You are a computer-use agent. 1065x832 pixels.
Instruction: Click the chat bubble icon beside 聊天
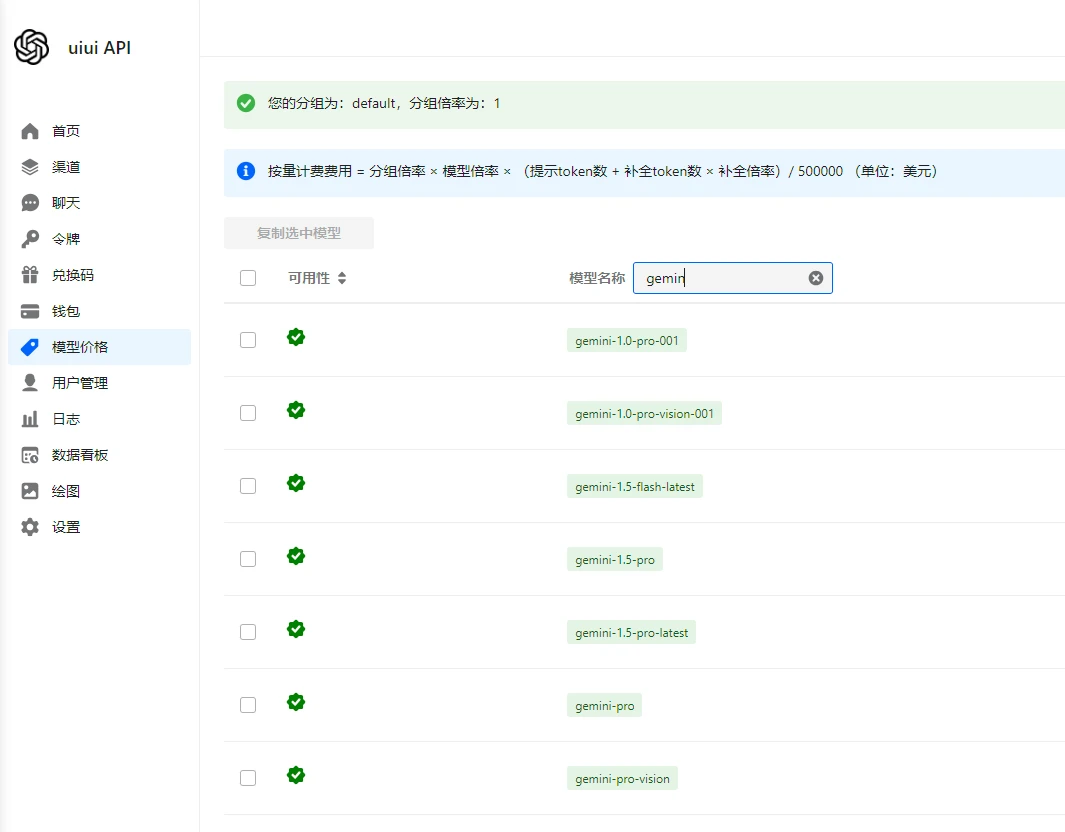pyautogui.click(x=30, y=203)
